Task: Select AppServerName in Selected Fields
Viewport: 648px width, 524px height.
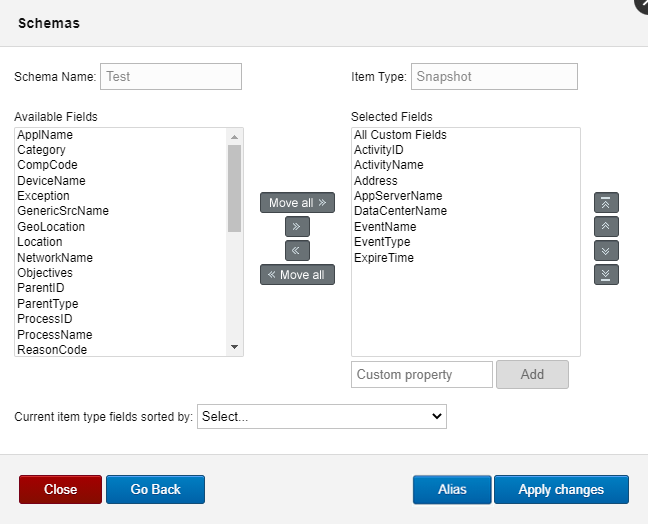Action: [398, 195]
